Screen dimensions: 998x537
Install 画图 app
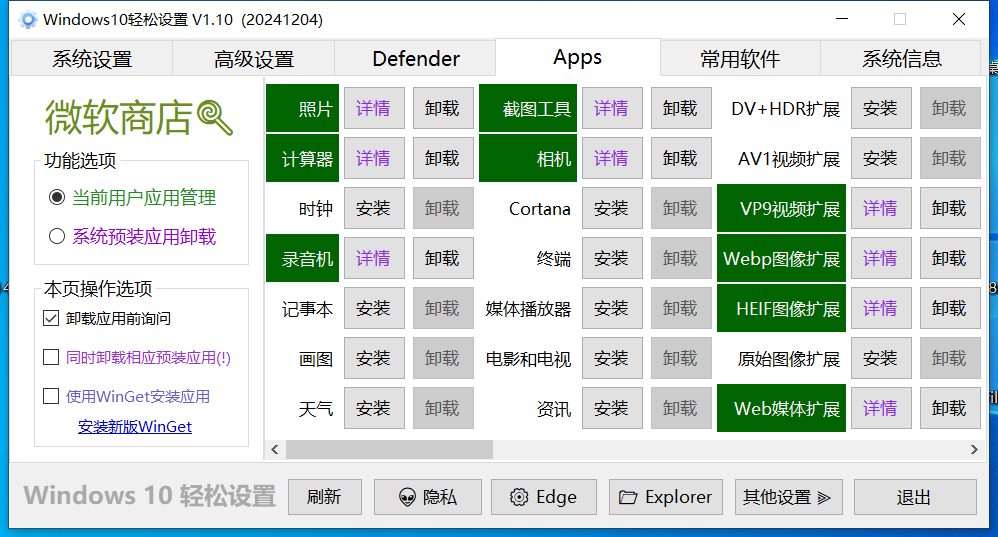pyautogui.click(x=374, y=358)
